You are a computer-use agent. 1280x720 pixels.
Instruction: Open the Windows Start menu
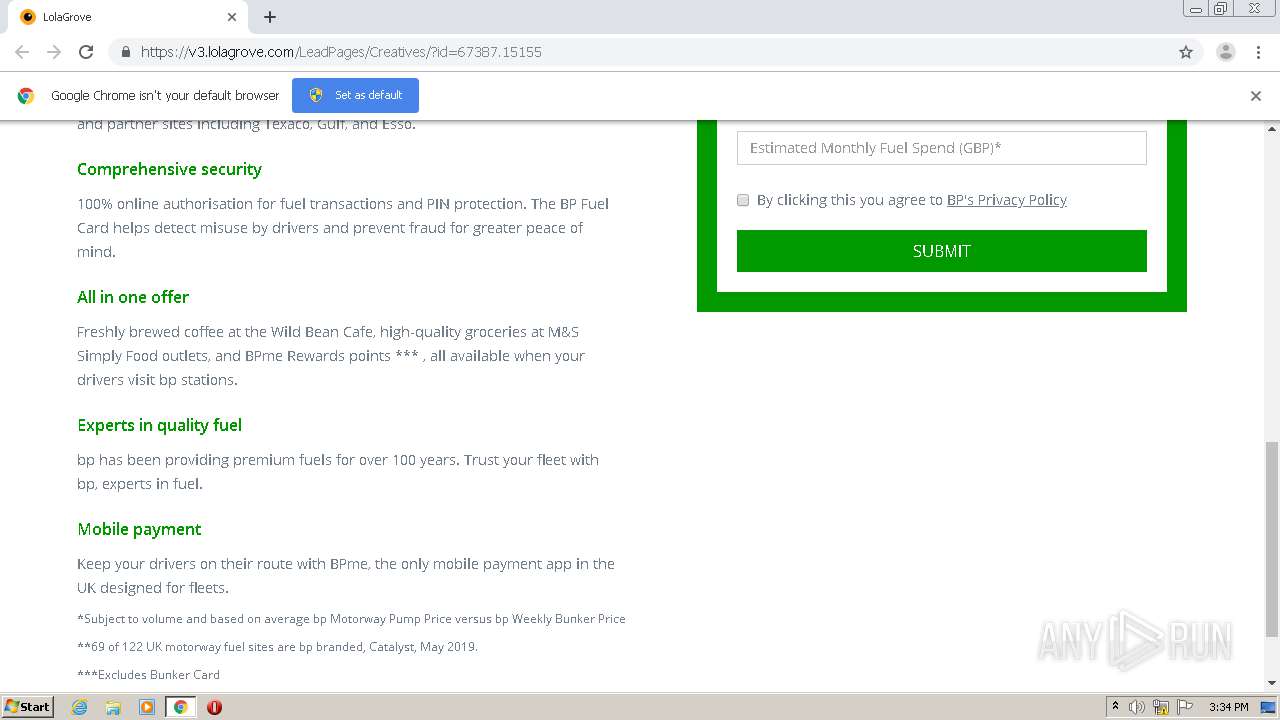click(27, 706)
